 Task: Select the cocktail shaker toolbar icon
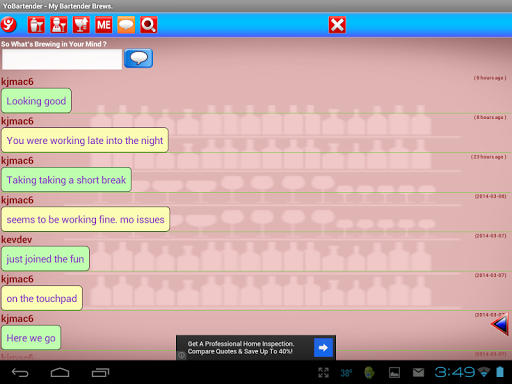(36, 25)
